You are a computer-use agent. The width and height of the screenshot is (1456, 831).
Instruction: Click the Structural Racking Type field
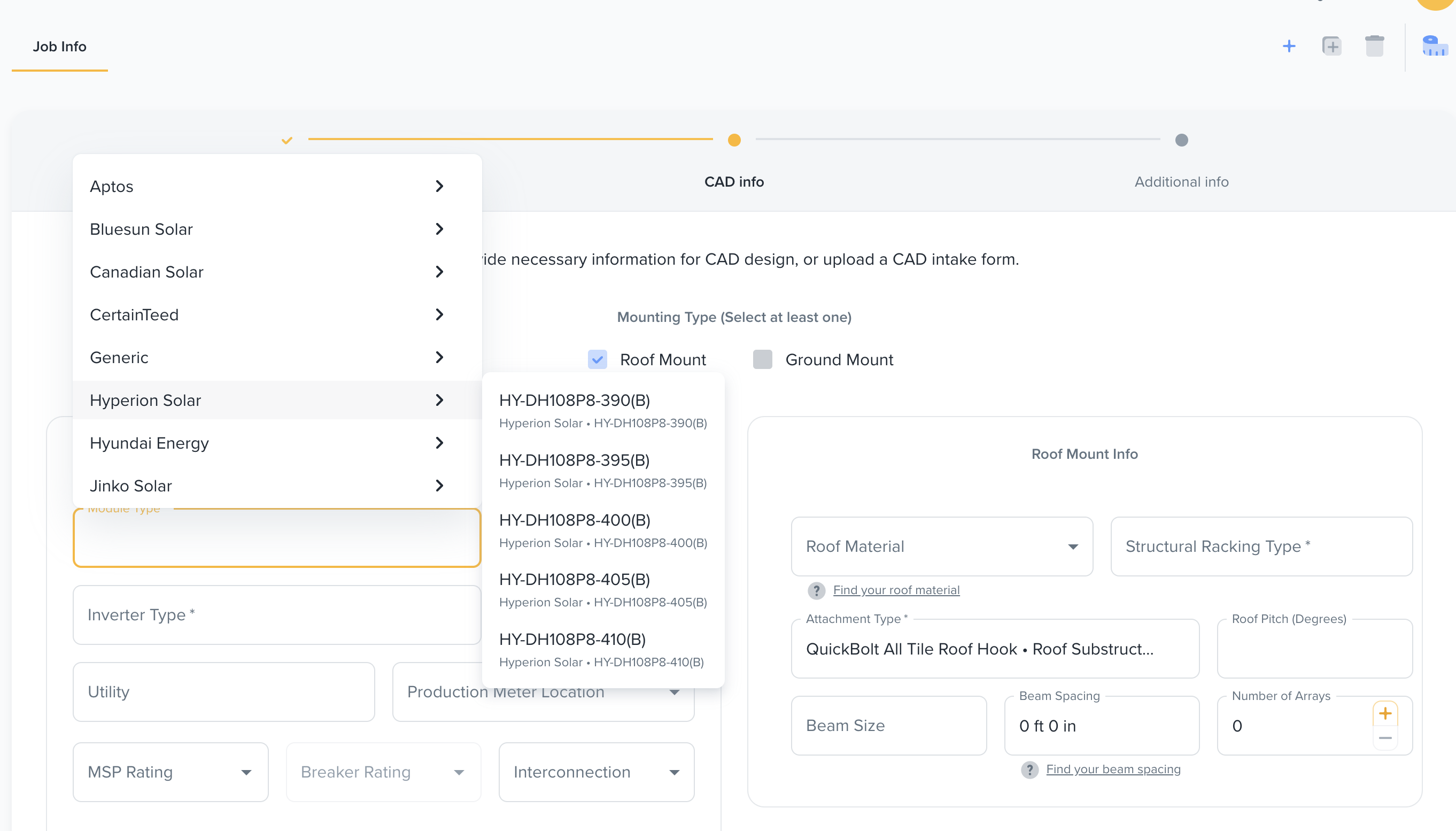pos(1261,546)
